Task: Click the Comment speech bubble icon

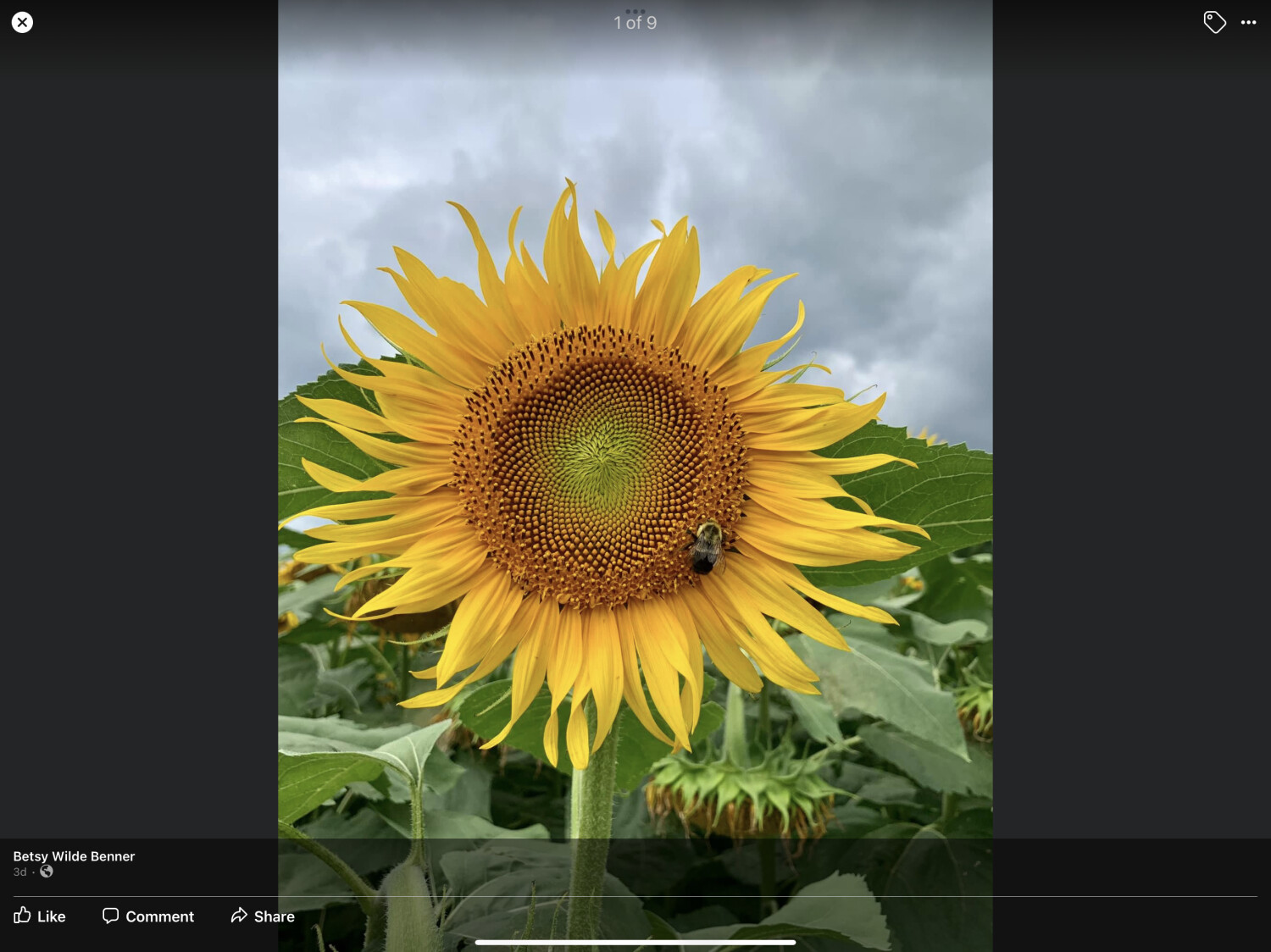Action: pos(111,916)
